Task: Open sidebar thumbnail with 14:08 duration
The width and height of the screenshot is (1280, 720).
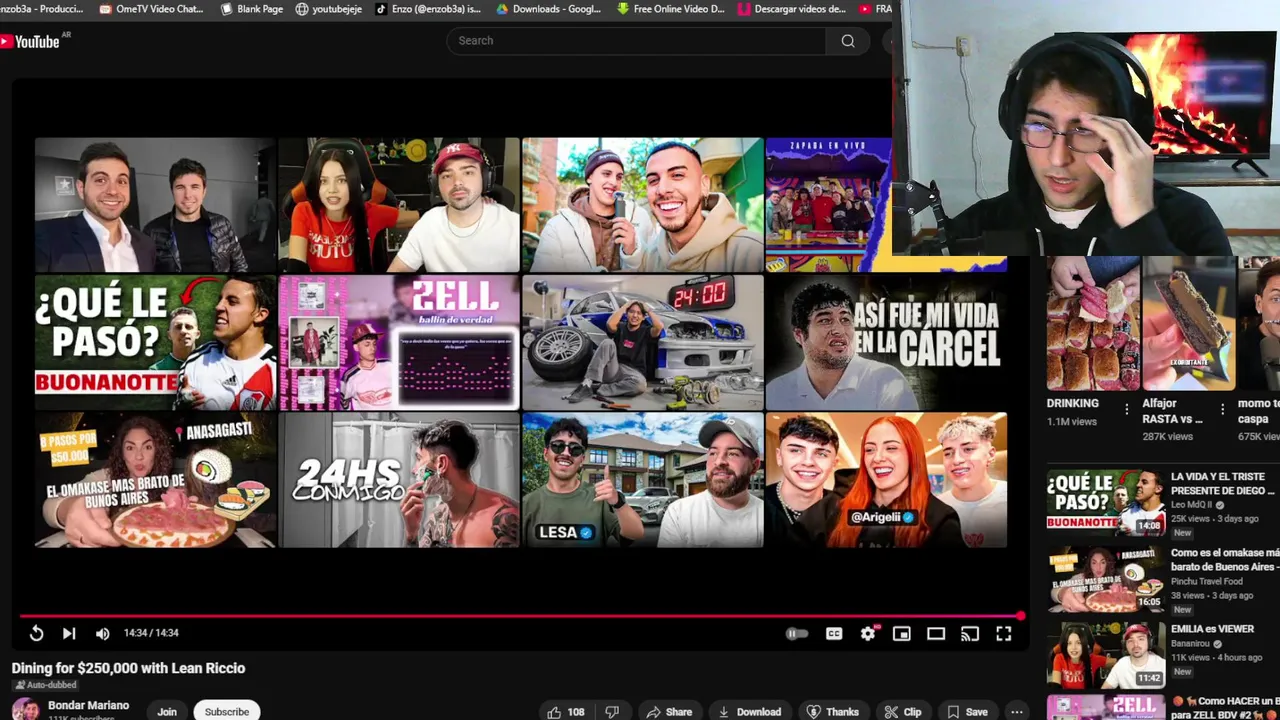Action: tap(1106, 502)
